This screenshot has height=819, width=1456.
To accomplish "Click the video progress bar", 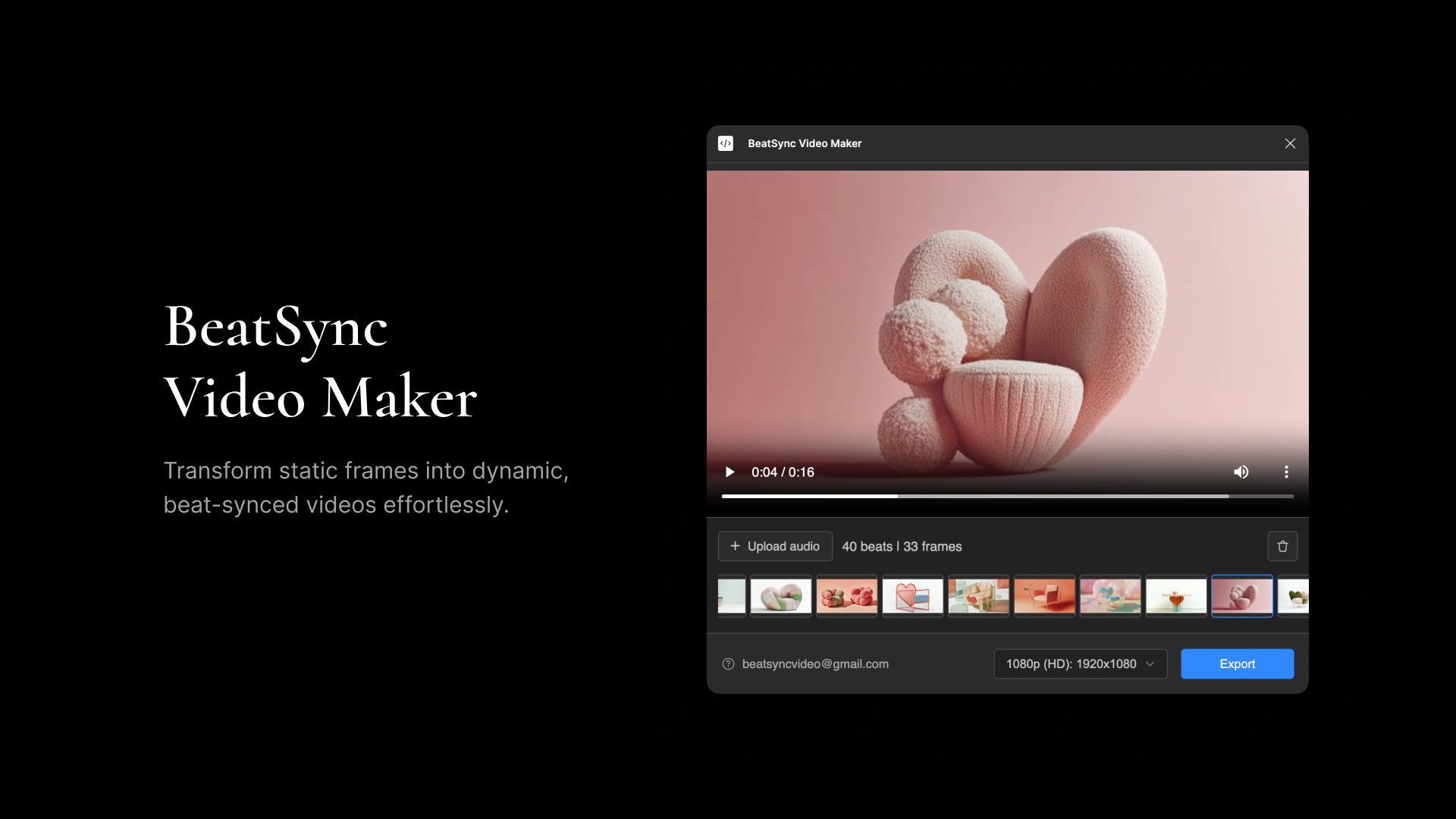I will [1008, 496].
